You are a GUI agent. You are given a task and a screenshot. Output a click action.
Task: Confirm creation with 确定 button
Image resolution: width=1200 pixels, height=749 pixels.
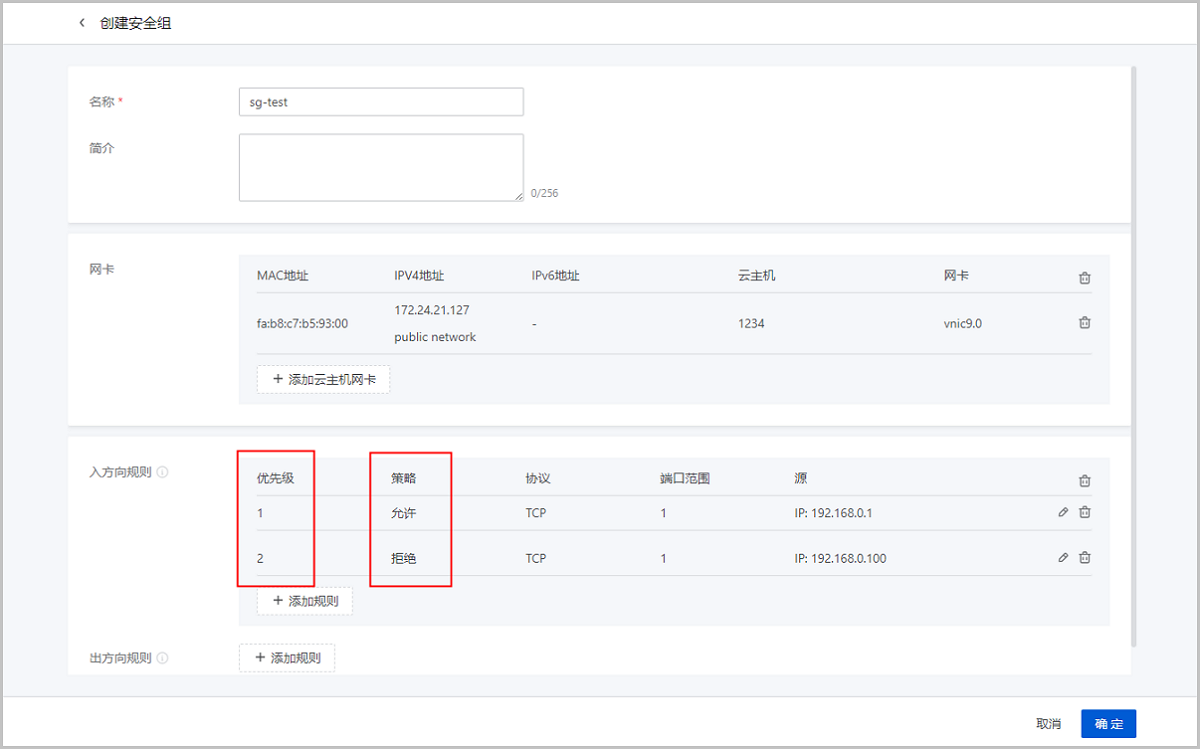pyautogui.click(x=1108, y=724)
